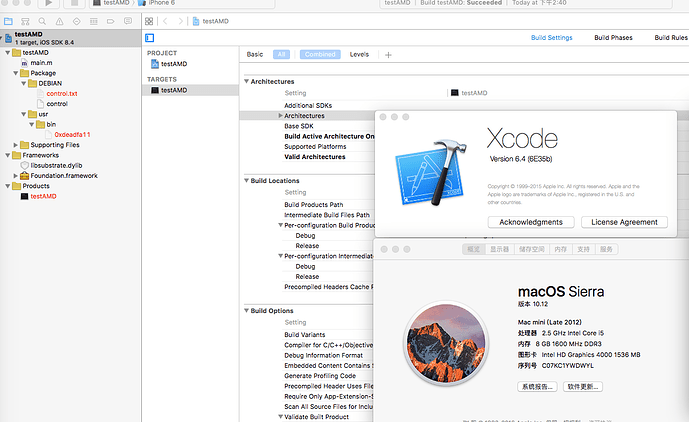
Task: Add a build setting with plus
Action: click(388, 55)
